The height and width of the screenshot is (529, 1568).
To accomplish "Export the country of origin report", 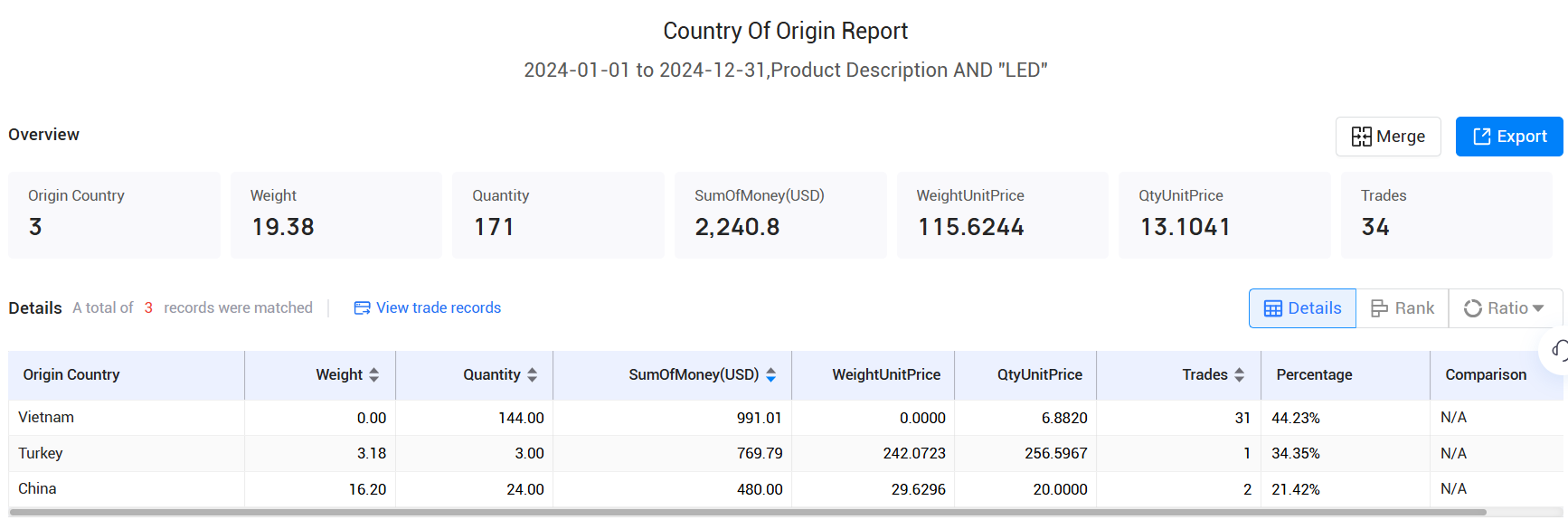I will [x=1508, y=137].
